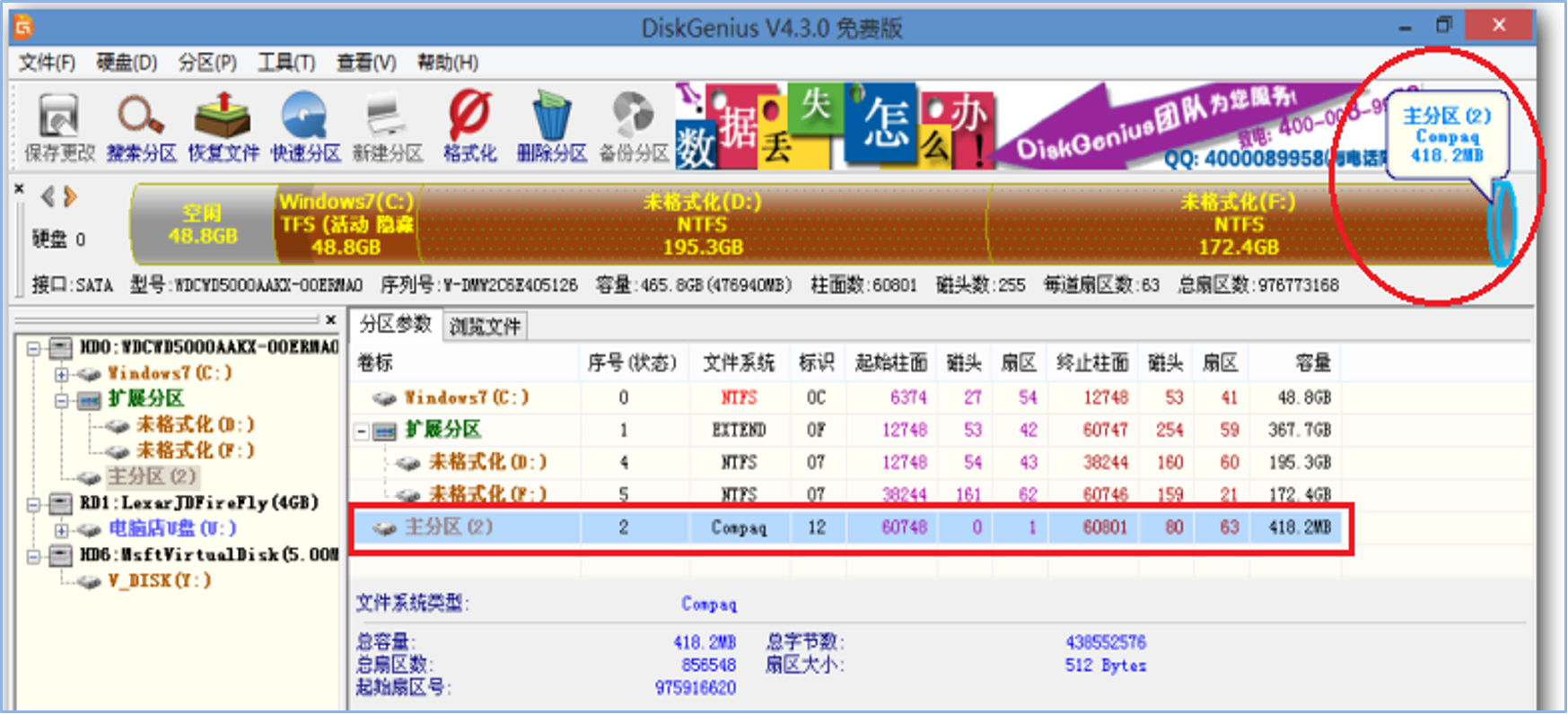Viewport: 1568px width, 714px height.
Task: Click the small 主分区(2) block at disk map end
Action: coord(1502,222)
